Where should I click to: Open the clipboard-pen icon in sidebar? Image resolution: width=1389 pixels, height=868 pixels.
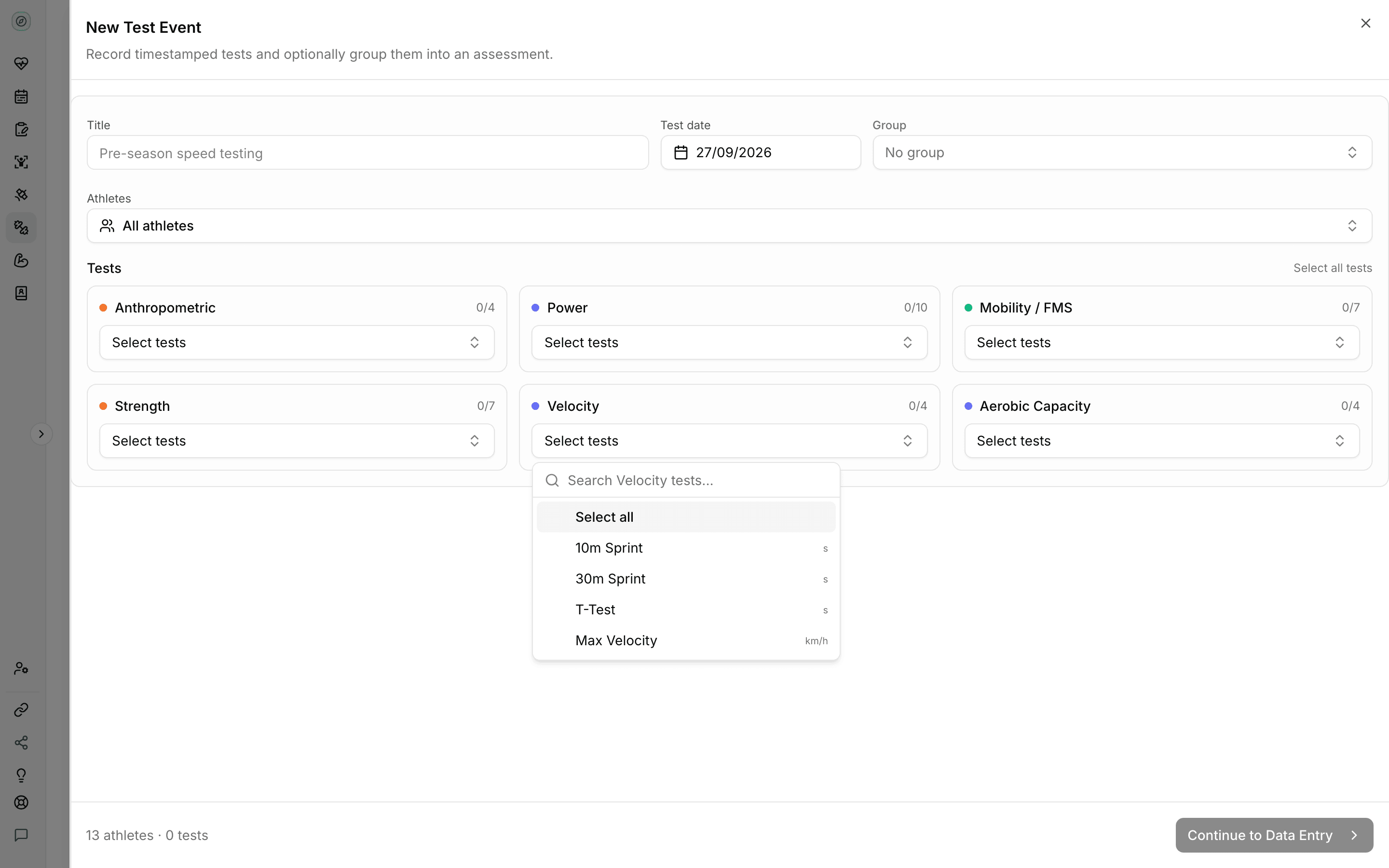tap(21, 129)
